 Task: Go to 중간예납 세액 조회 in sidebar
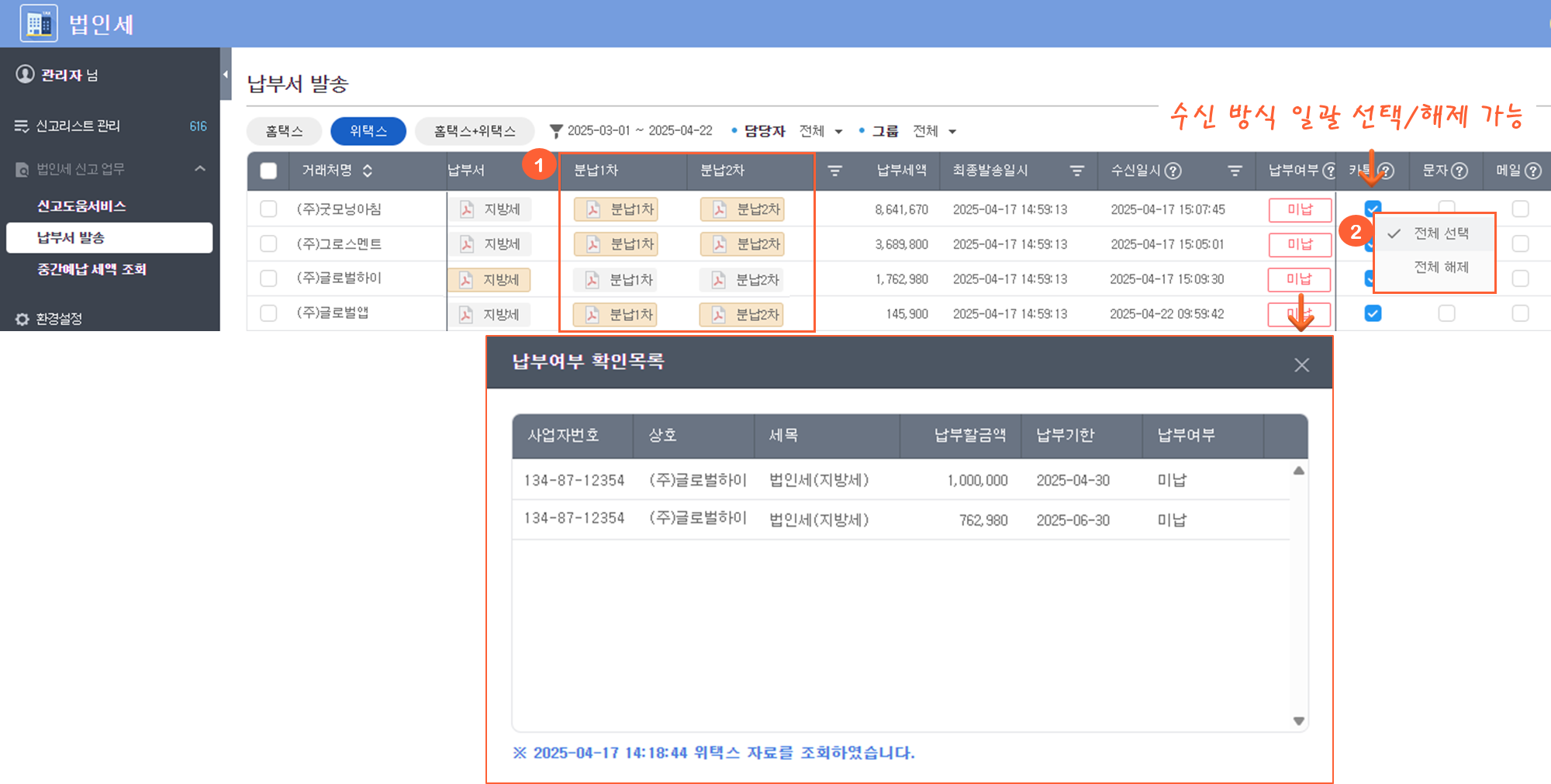92,269
